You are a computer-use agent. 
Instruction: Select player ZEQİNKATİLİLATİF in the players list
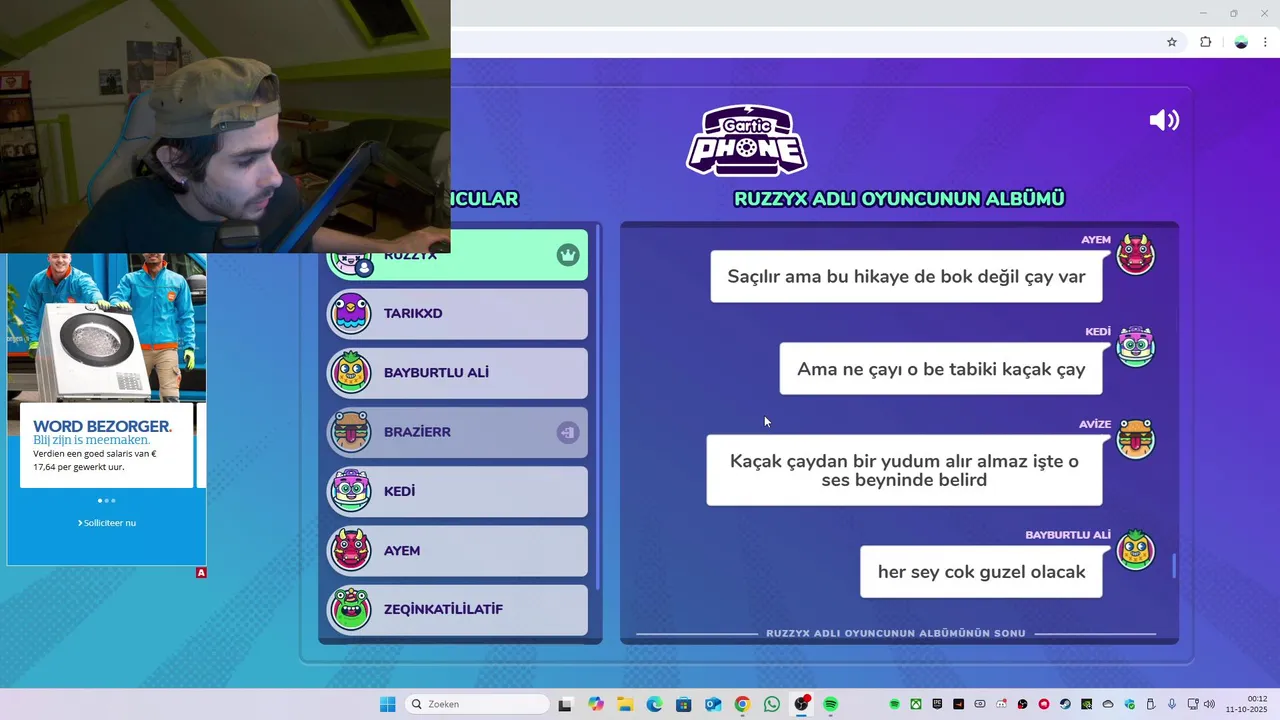(458, 609)
